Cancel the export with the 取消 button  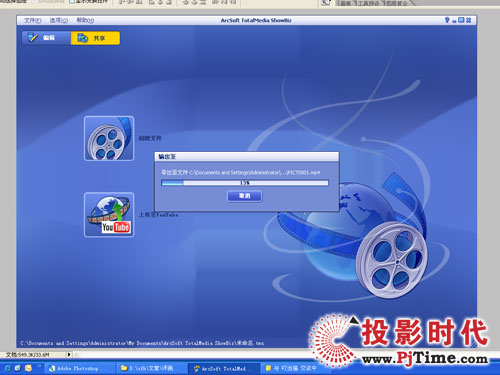click(245, 196)
